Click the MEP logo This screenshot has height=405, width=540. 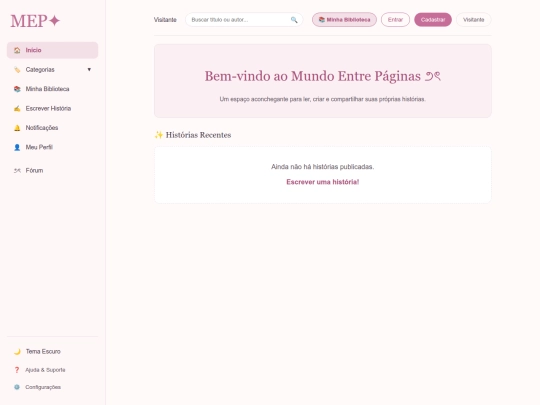(x=35, y=21)
